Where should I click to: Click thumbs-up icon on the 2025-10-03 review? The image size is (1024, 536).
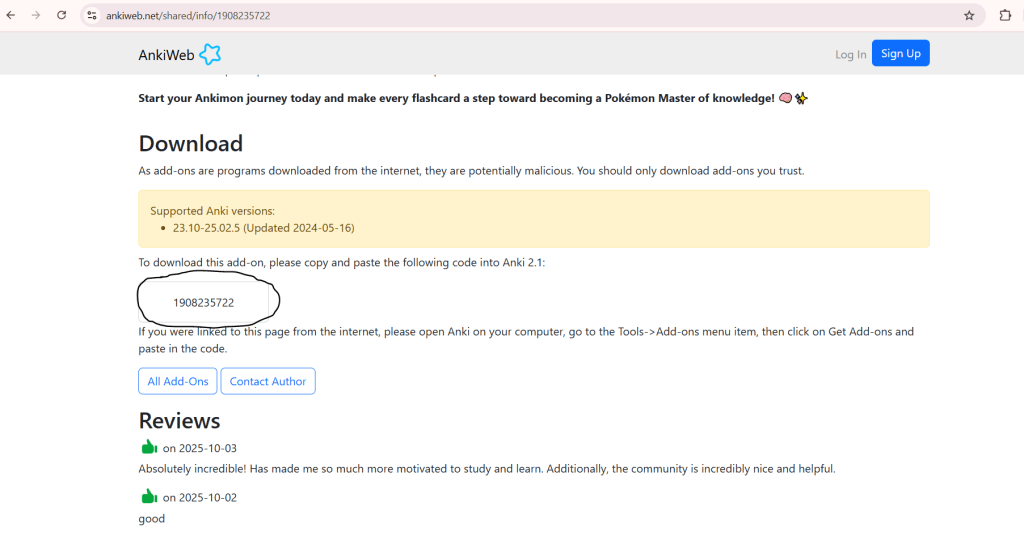coord(149,447)
